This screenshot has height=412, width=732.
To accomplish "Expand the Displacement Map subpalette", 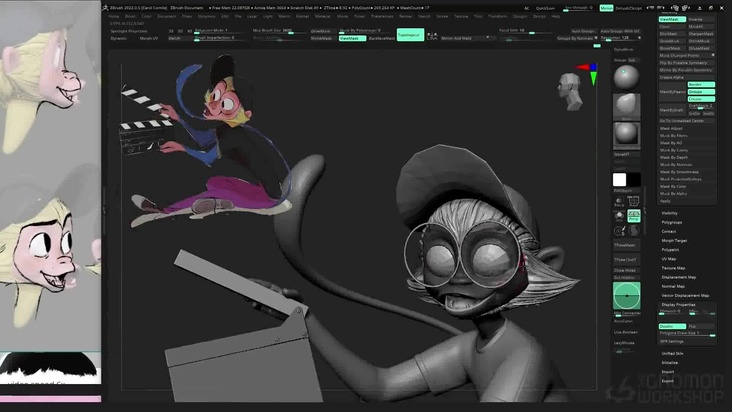I will (679, 277).
